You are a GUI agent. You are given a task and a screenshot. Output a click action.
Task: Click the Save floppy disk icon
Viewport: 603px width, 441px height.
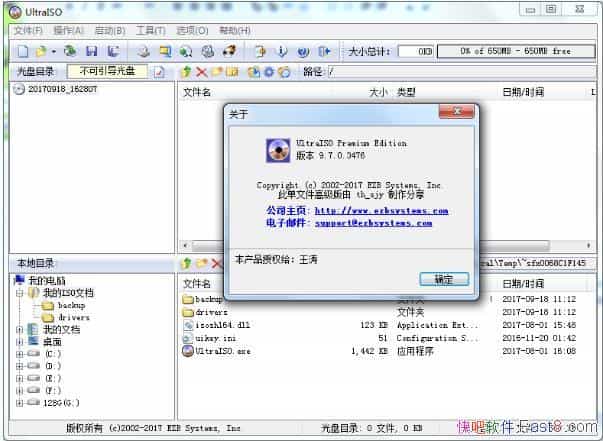[x=92, y=51]
